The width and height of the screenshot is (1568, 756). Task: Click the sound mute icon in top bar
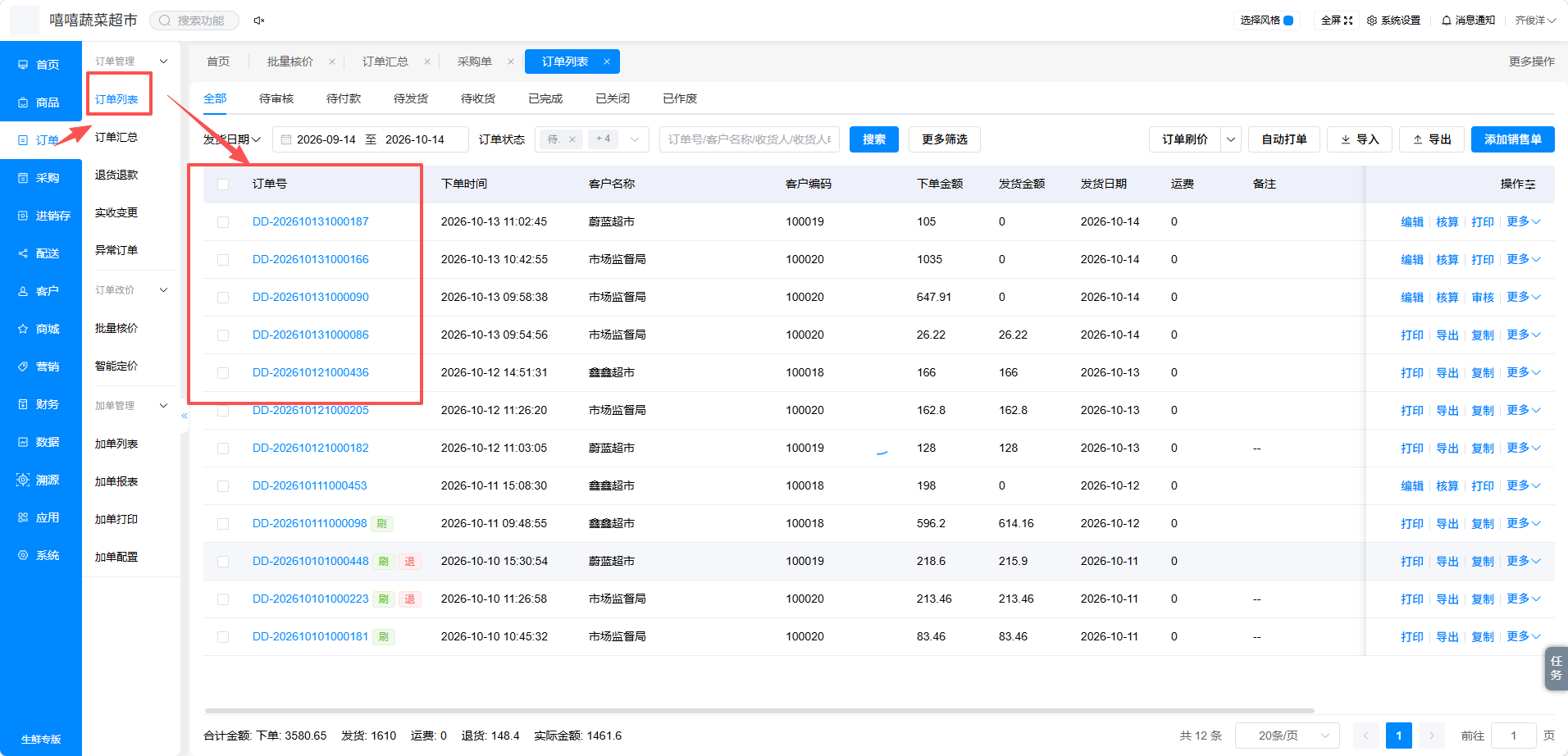(x=259, y=20)
